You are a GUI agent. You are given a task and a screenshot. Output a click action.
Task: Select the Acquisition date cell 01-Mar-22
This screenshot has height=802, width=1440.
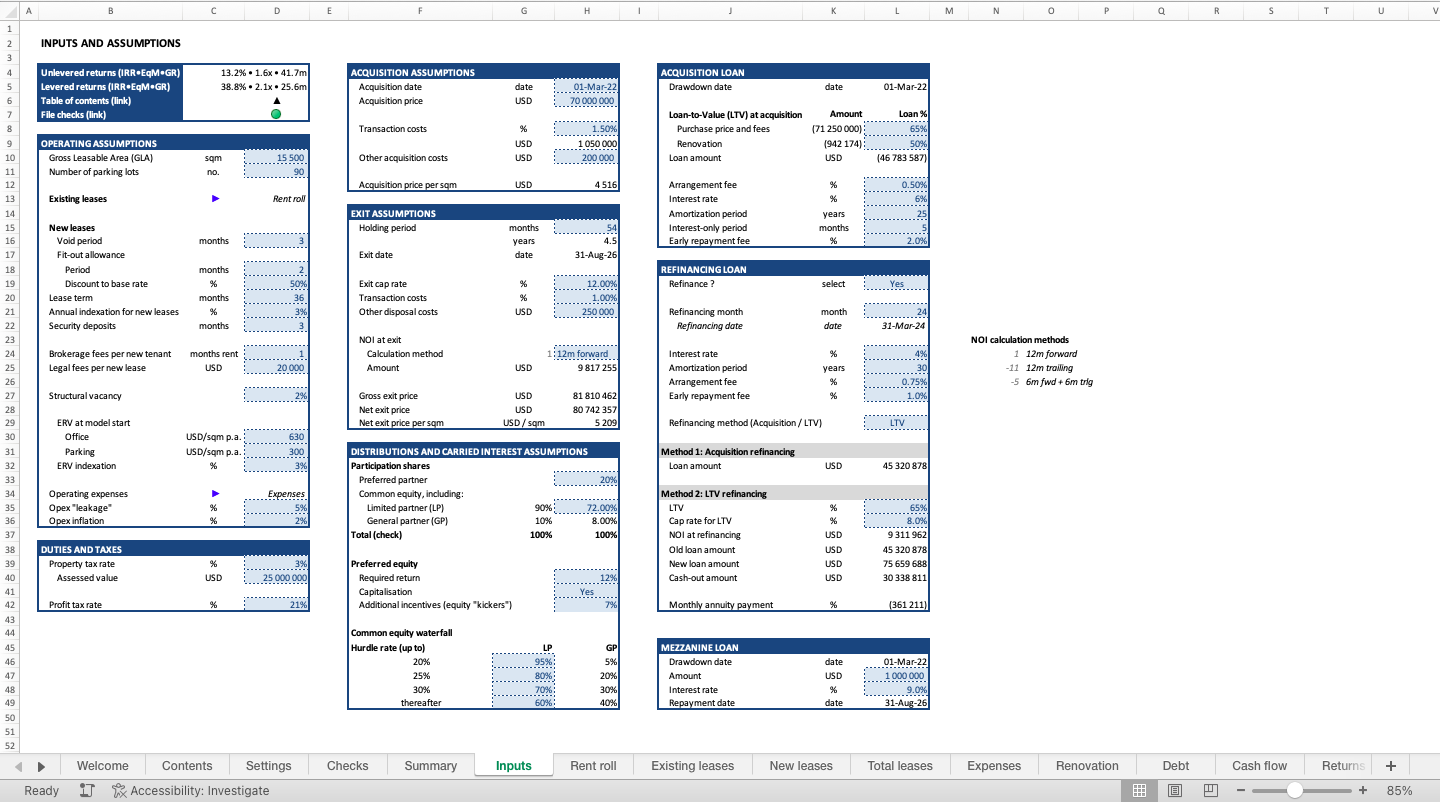[586, 87]
